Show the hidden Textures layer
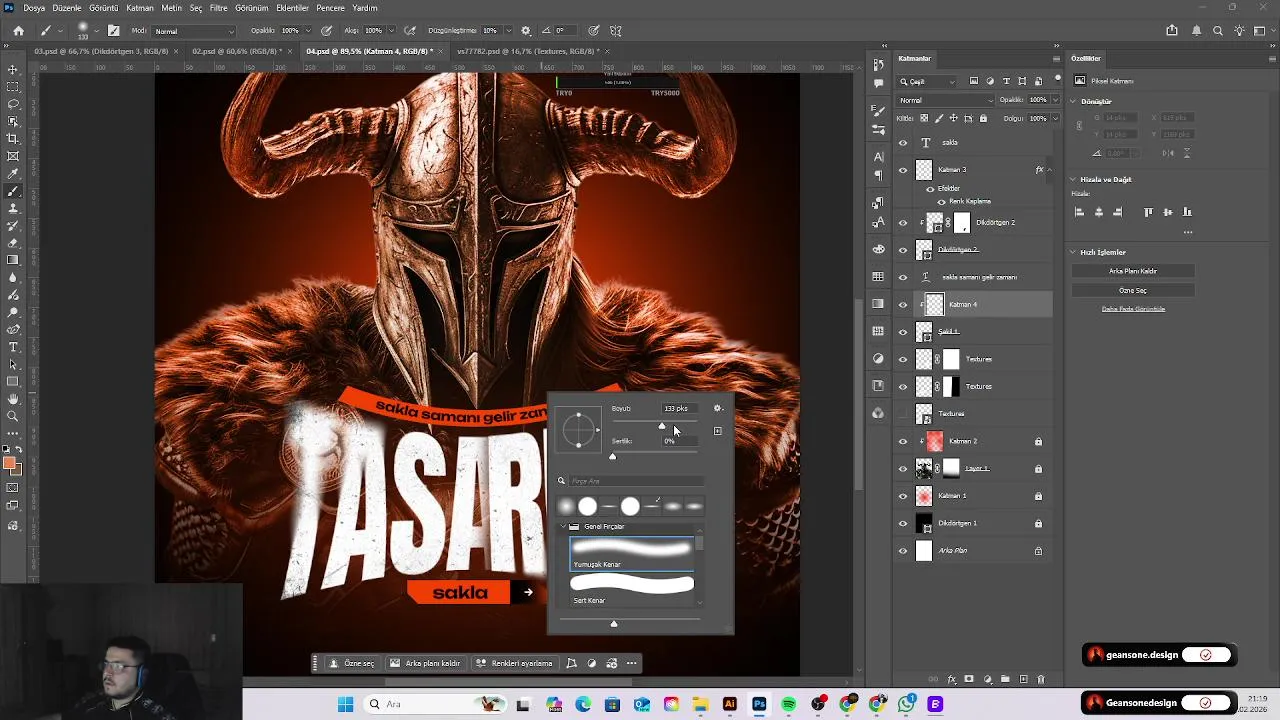The height and width of the screenshot is (720, 1280). coord(903,414)
